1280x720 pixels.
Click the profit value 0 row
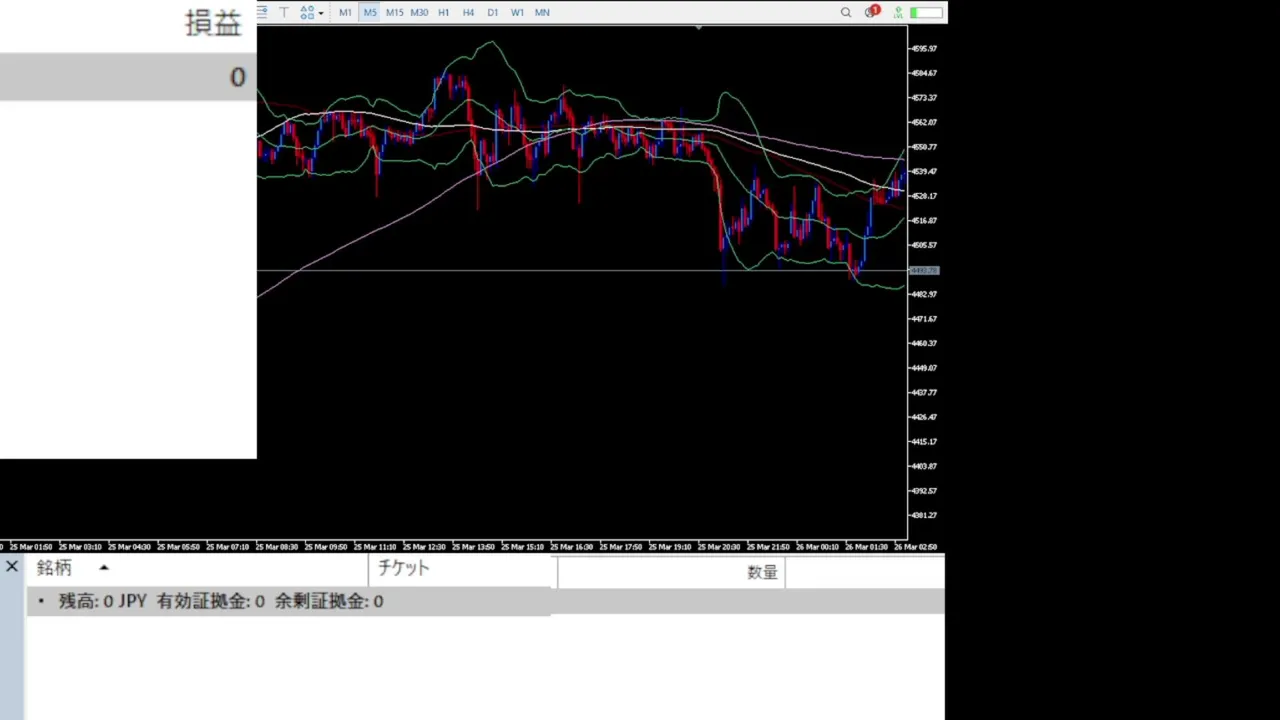pyautogui.click(x=128, y=77)
